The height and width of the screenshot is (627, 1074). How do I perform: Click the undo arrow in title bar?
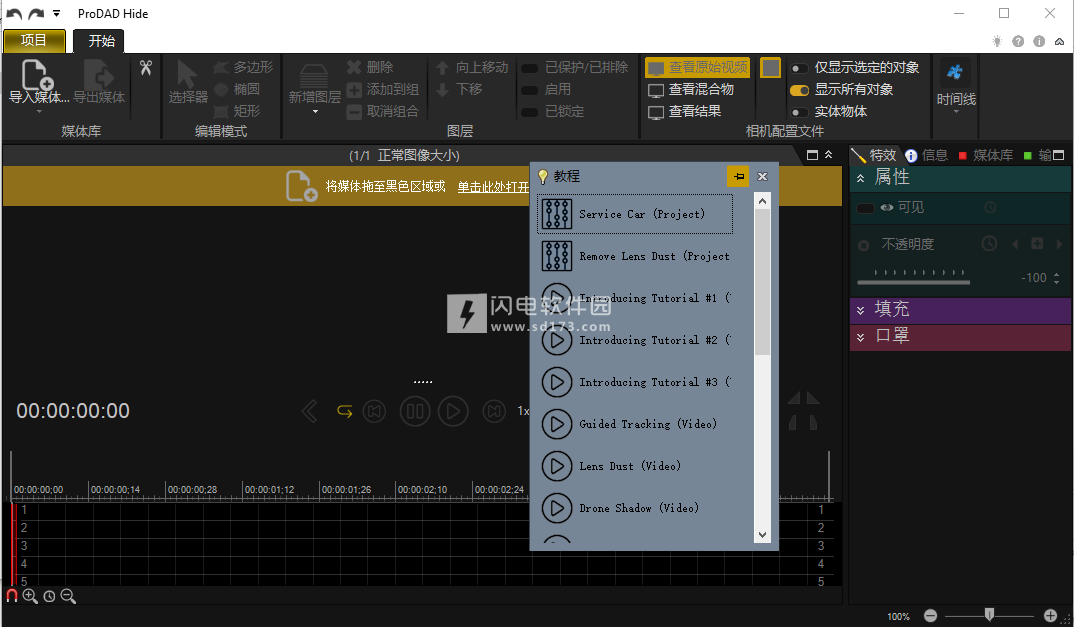pos(14,14)
